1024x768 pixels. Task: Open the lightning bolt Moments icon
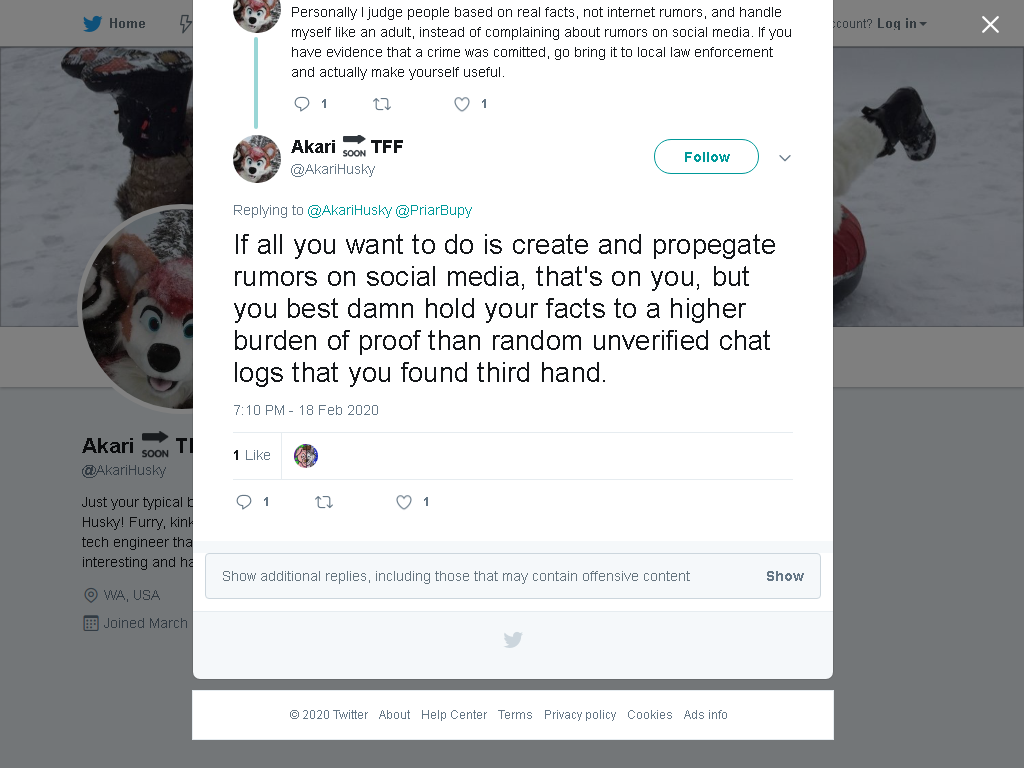186,24
